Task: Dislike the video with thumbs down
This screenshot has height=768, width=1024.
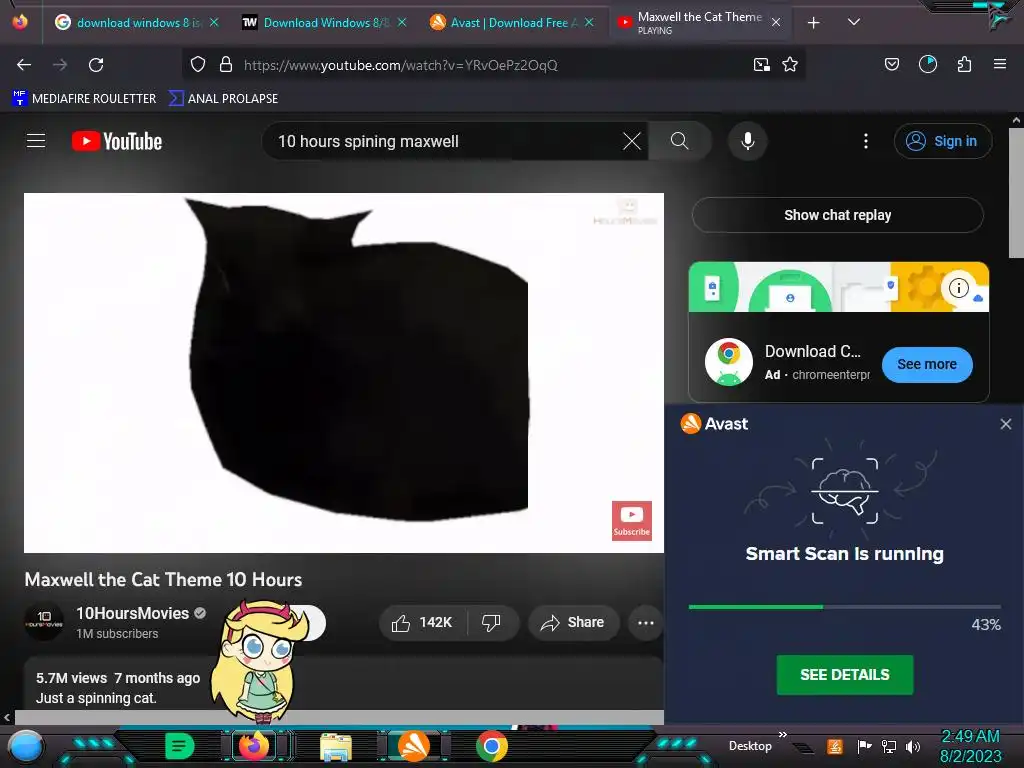Action: click(x=492, y=622)
